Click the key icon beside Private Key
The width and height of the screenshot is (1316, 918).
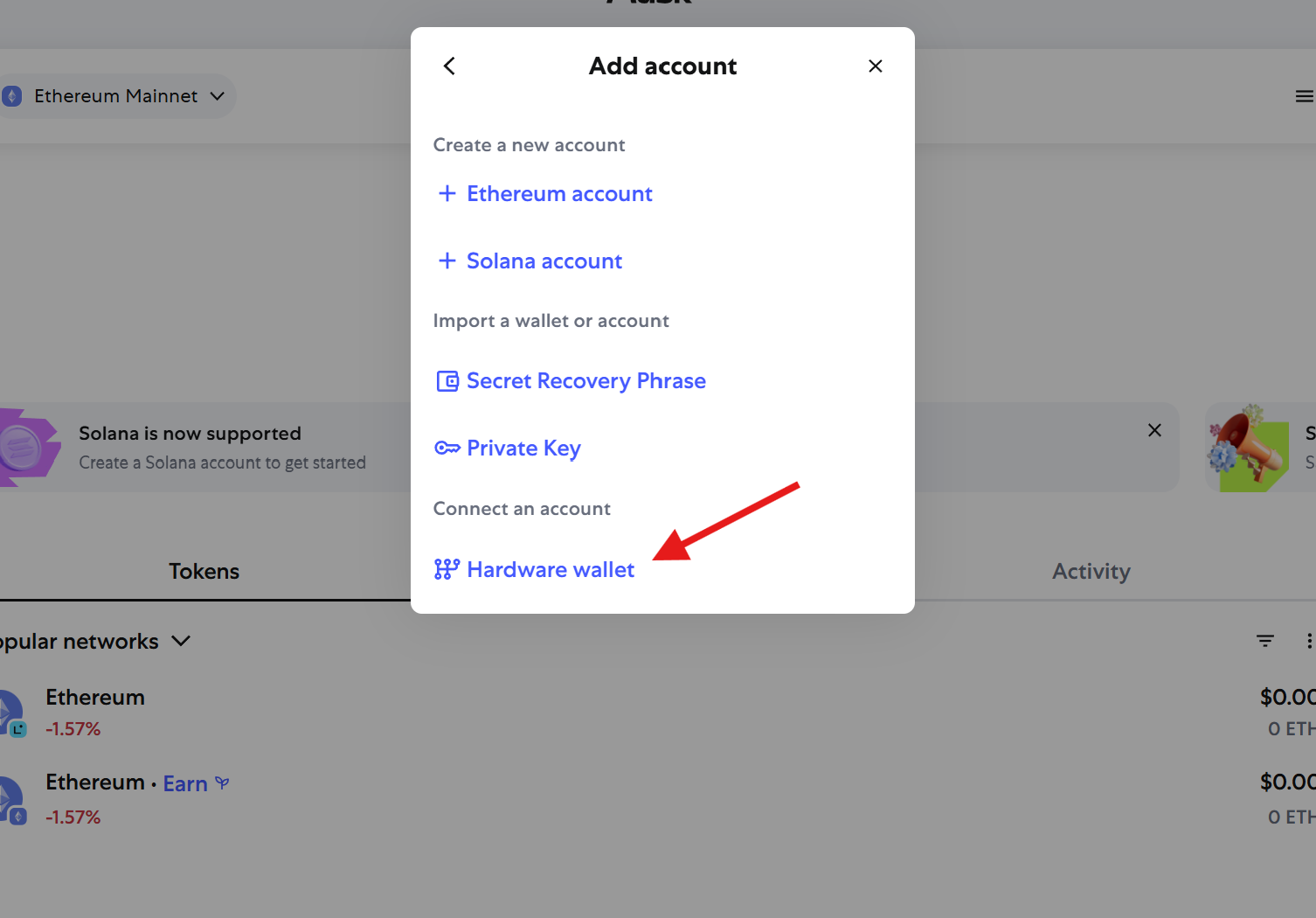coord(447,449)
